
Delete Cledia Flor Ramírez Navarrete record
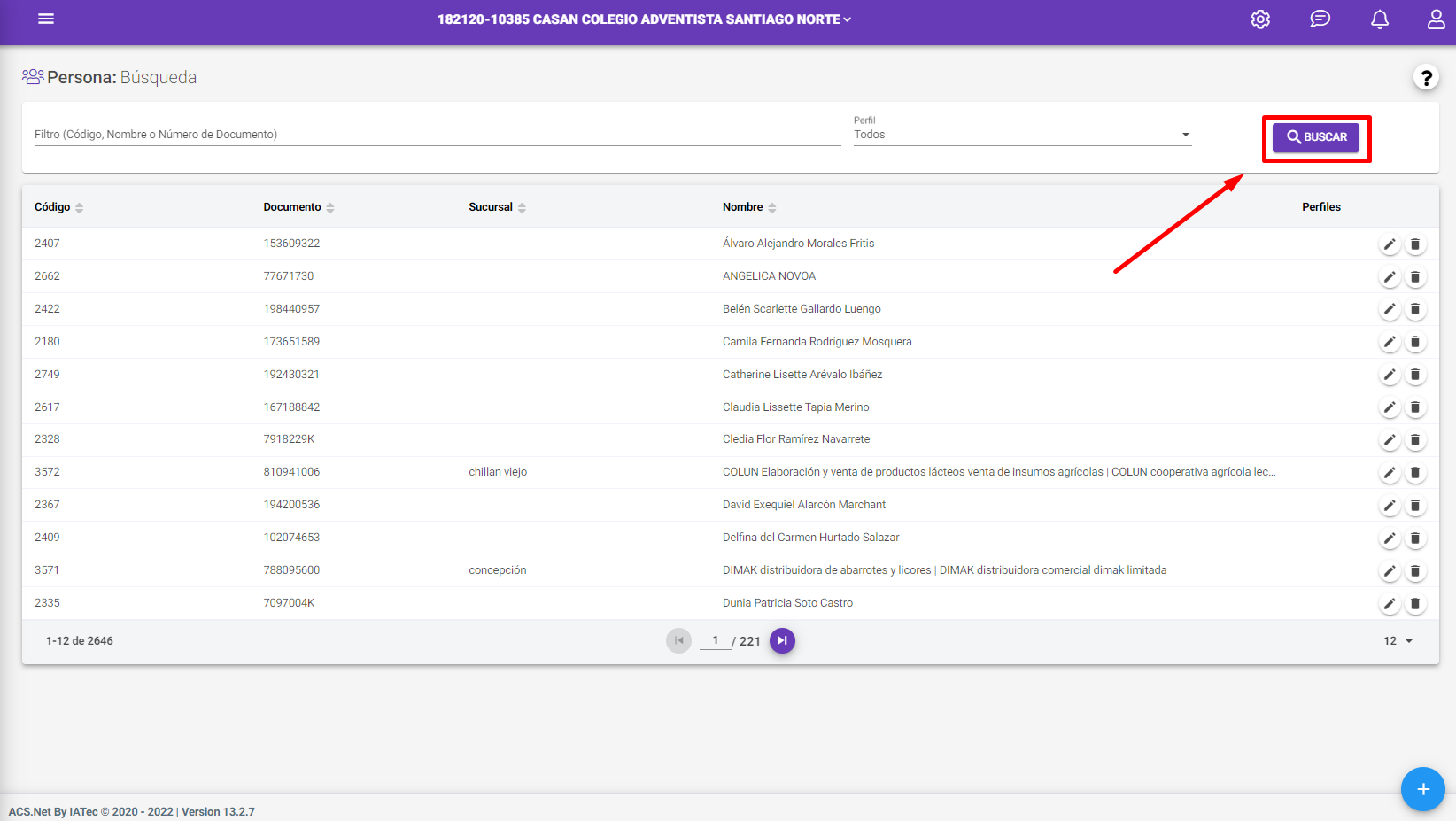coord(1415,440)
